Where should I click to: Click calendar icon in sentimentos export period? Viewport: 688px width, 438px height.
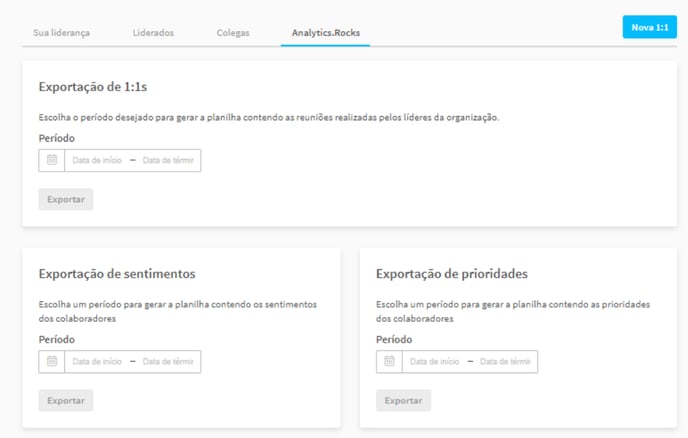52,361
